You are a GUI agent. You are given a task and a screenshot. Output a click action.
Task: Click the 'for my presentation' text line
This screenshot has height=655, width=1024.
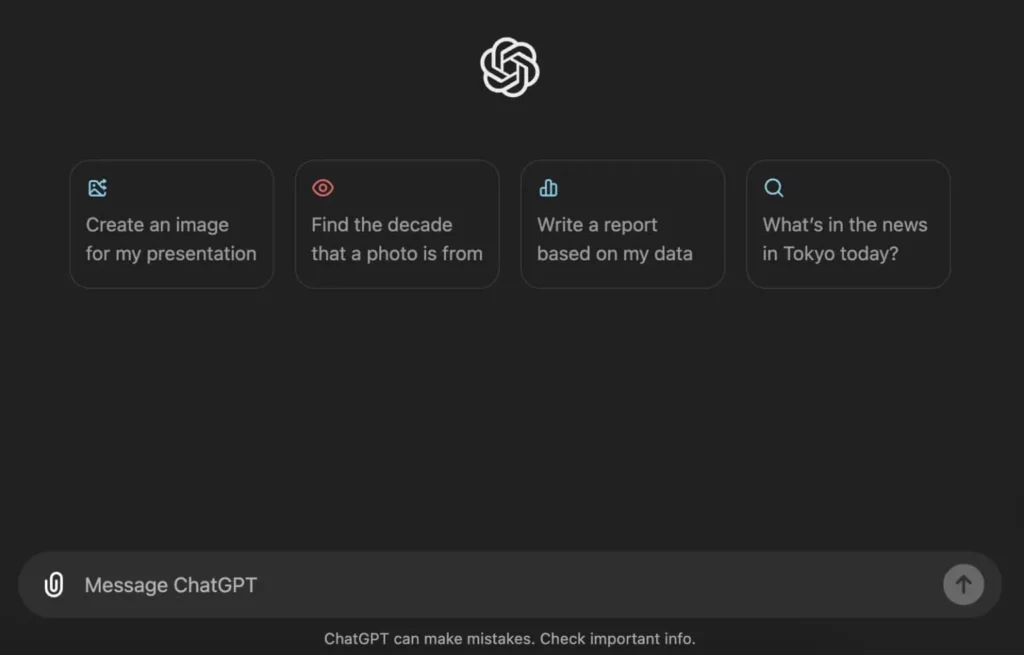171,254
